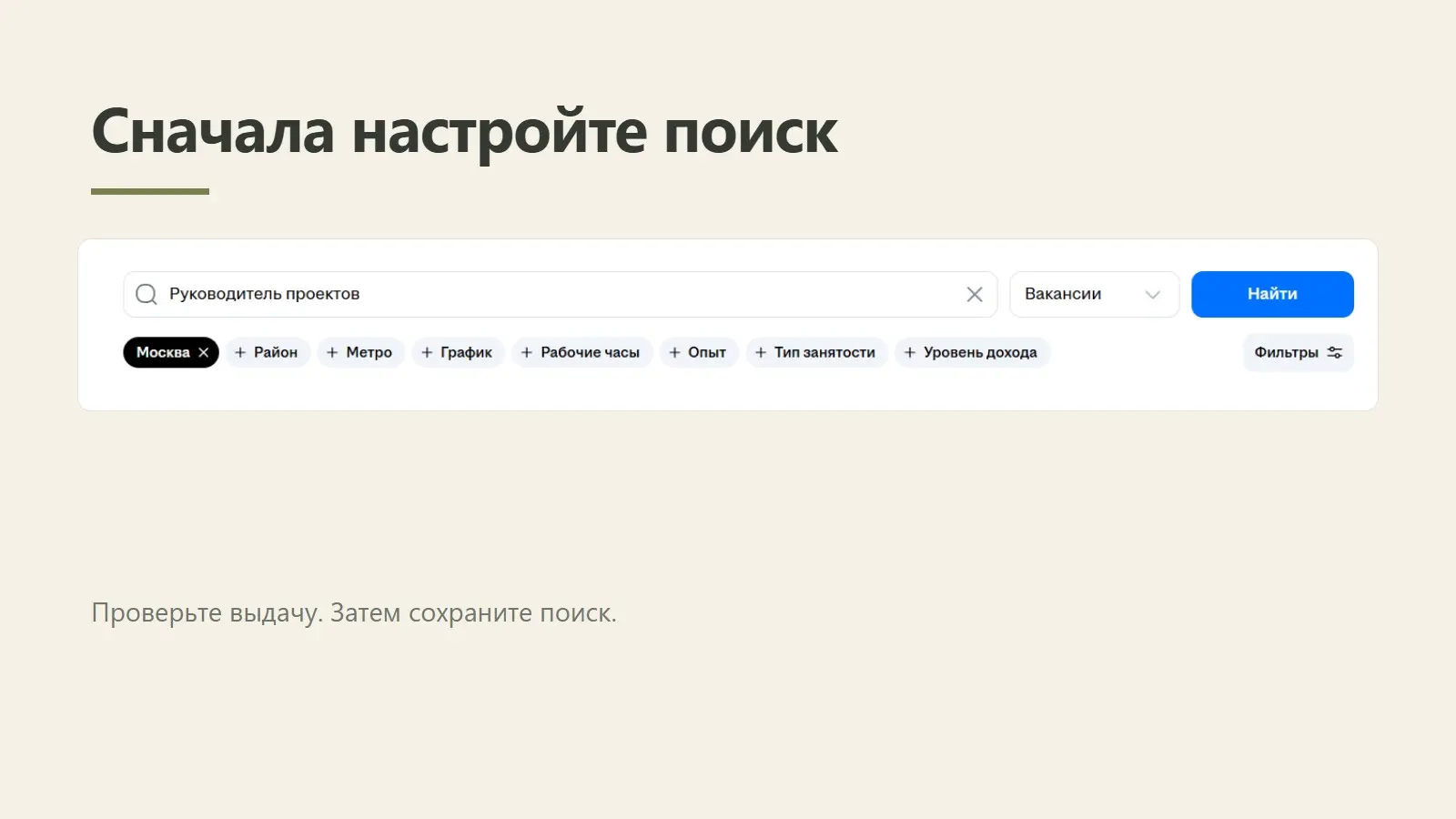Add the Опыт filter
Viewport: 1456px width, 819px height.
pyautogui.click(x=699, y=352)
